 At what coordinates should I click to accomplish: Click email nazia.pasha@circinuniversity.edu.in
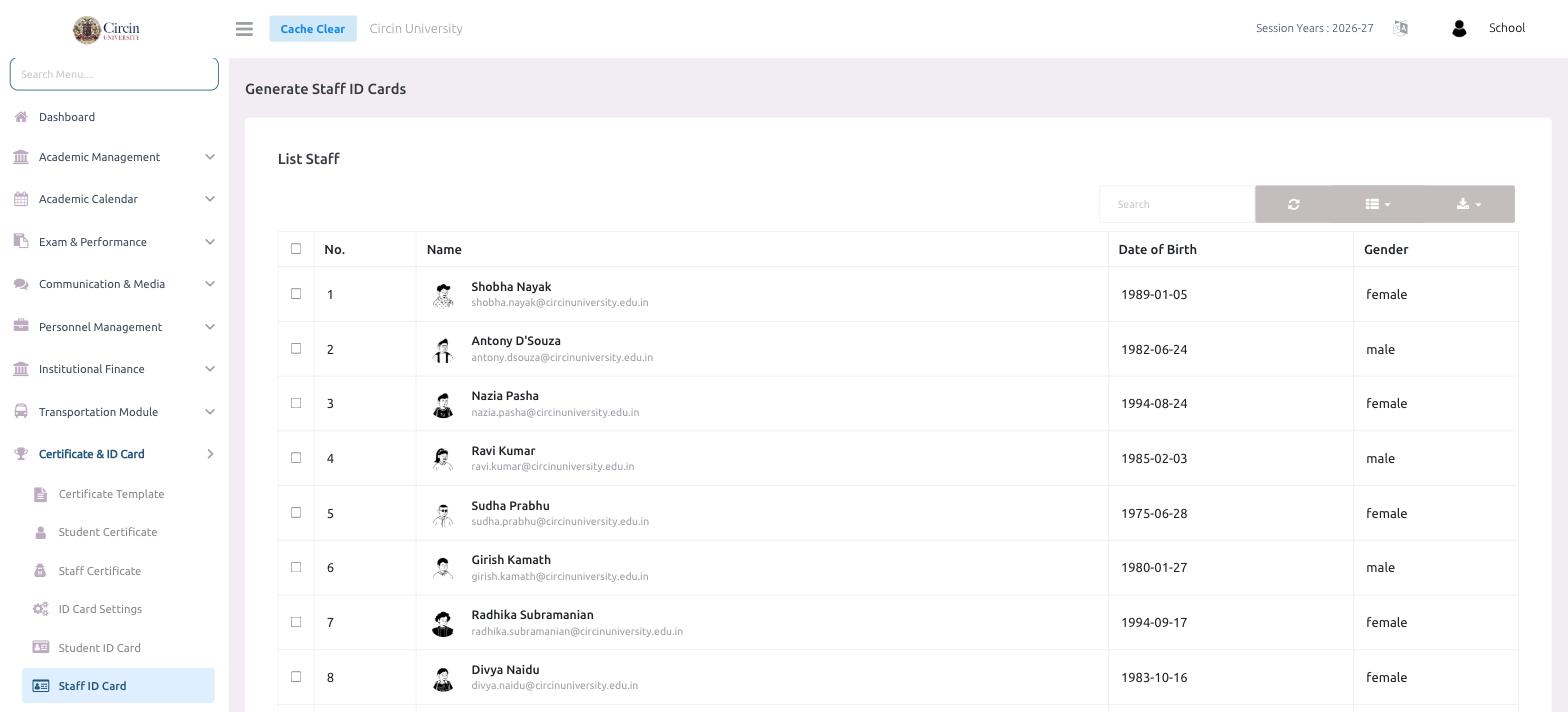(555, 412)
